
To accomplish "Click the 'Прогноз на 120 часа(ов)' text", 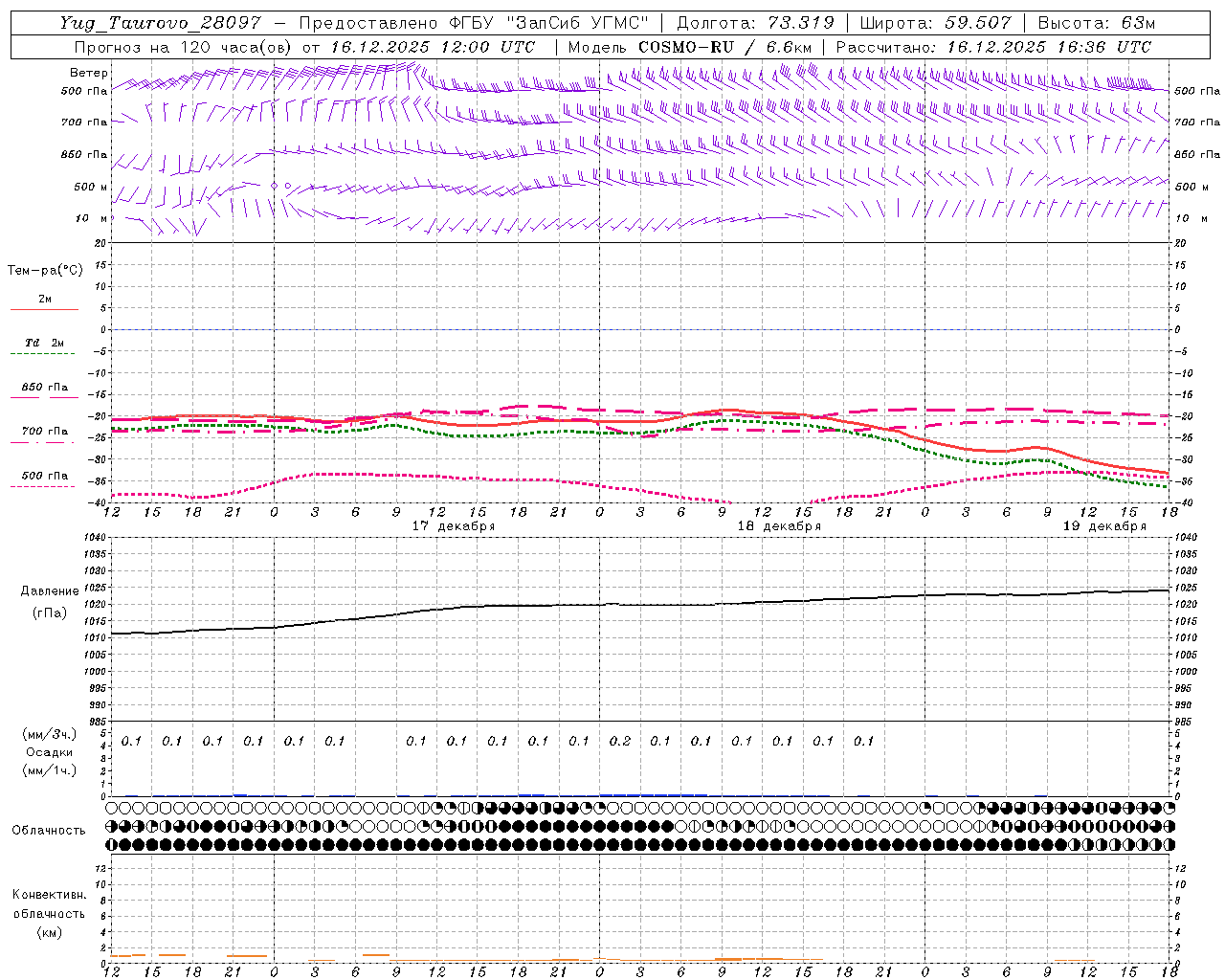I will (x=184, y=47).
